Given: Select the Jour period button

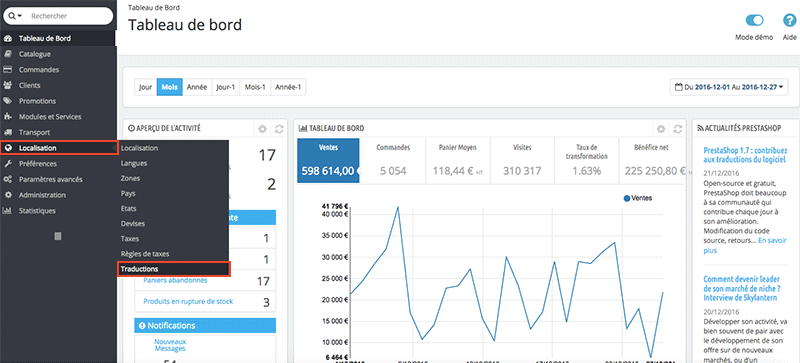Looking at the screenshot, I should [x=145, y=87].
